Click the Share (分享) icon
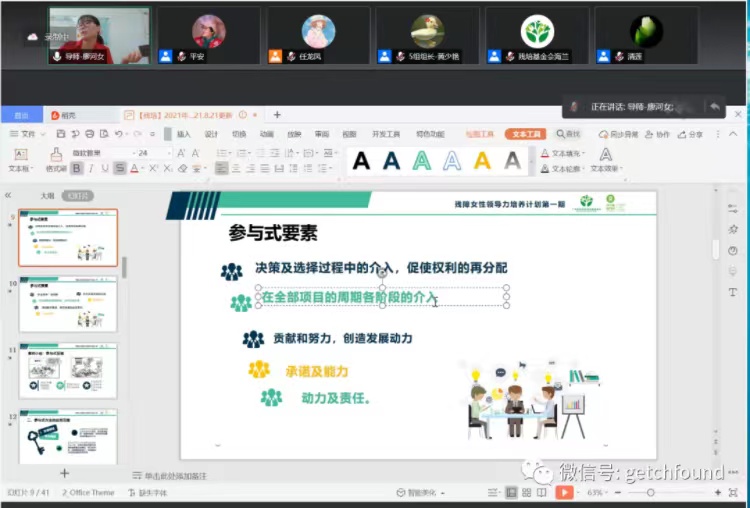 691,134
